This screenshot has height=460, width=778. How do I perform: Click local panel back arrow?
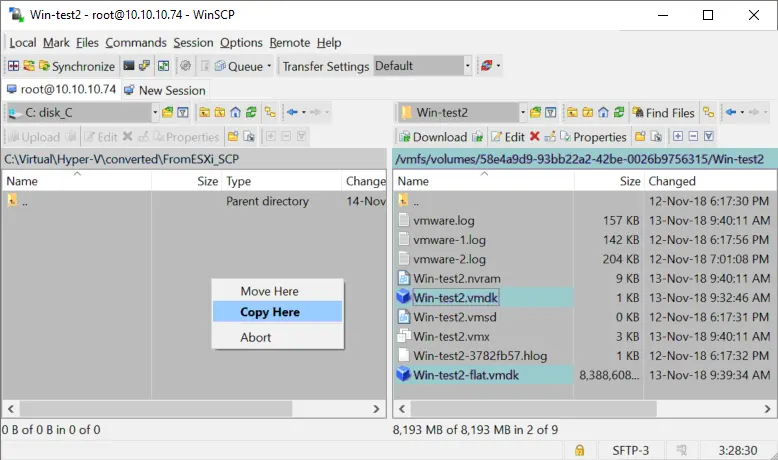click(x=292, y=113)
